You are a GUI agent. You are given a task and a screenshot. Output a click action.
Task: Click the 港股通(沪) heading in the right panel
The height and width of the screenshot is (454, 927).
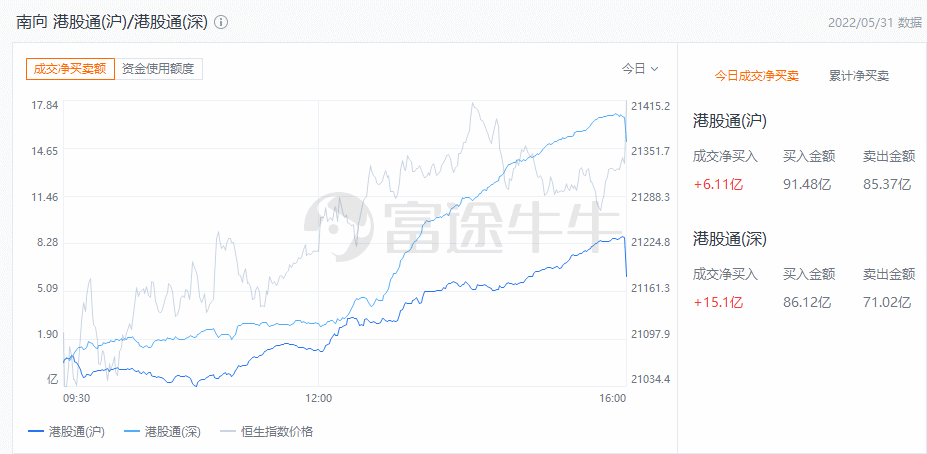pos(730,122)
